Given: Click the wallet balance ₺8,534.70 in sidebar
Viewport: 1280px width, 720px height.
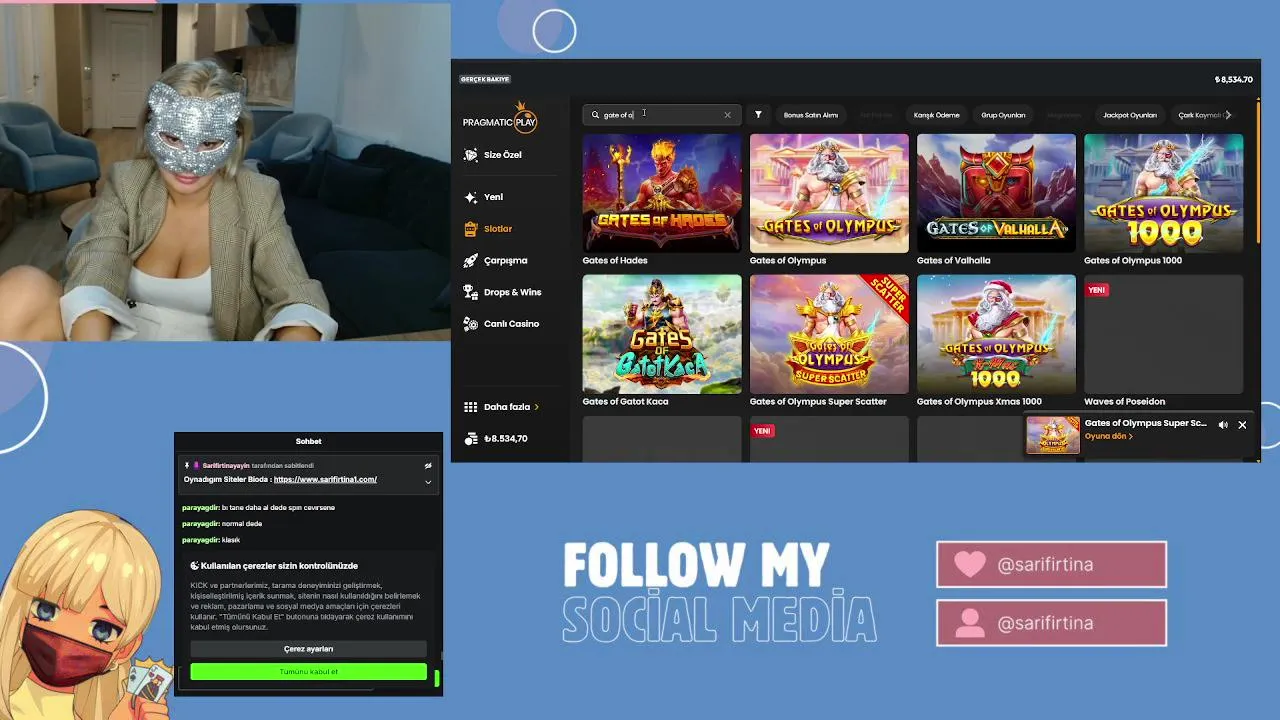Looking at the screenshot, I should [496, 439].
